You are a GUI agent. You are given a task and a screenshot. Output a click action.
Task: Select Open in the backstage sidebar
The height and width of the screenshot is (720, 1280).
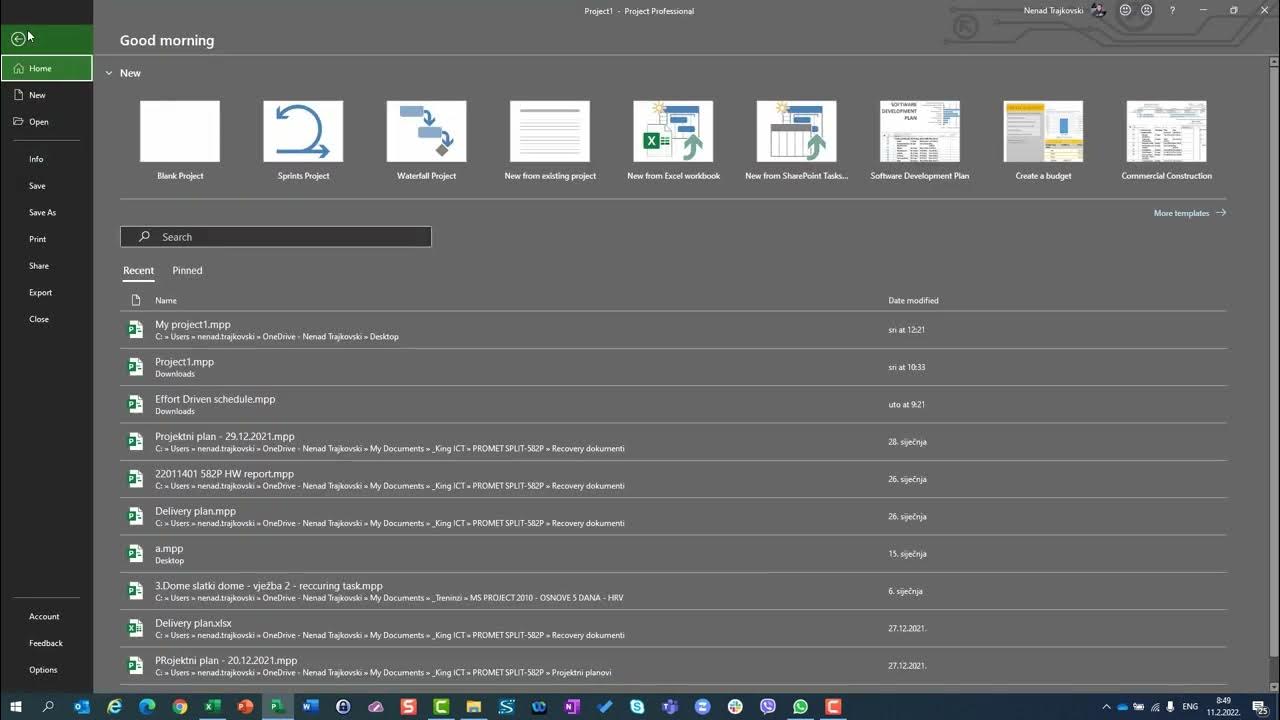coord(46,122)
